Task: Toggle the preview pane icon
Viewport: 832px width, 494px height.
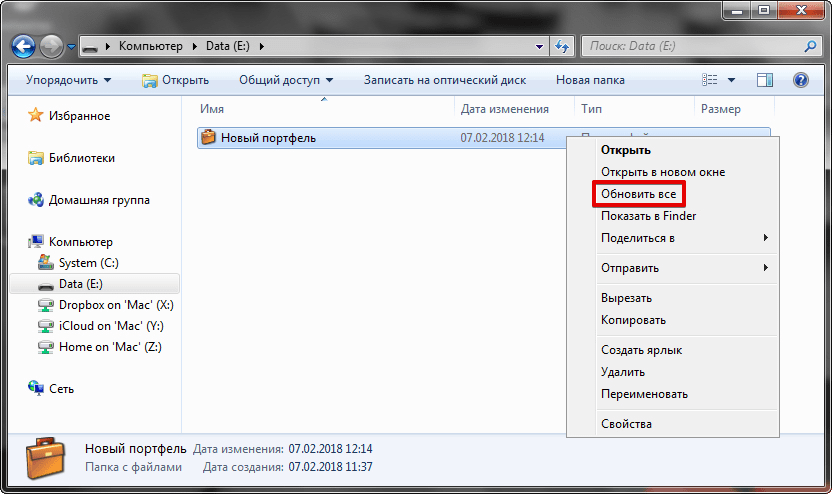Action: click(765, 80)
